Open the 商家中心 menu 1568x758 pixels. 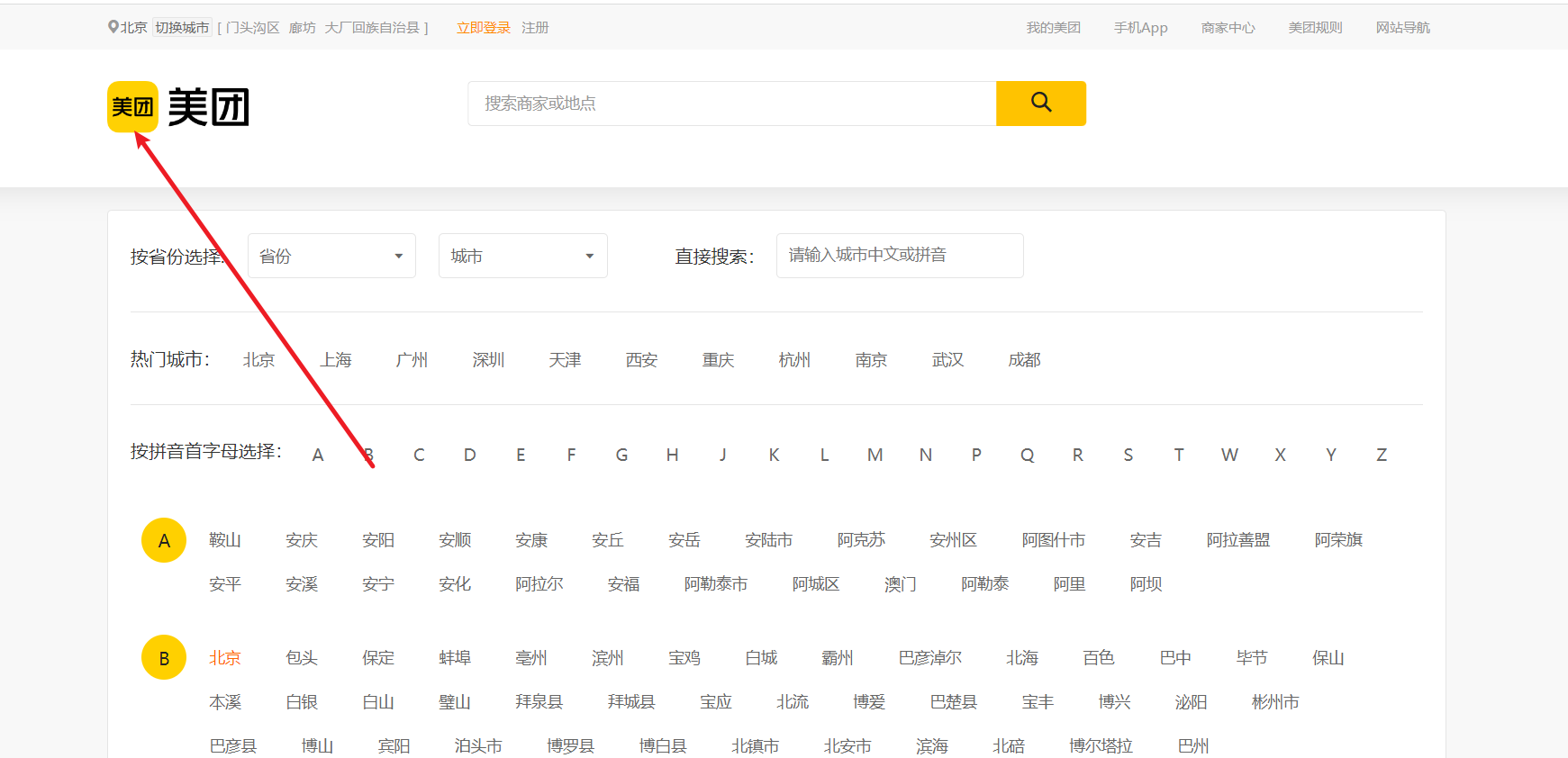[1228, 28]
